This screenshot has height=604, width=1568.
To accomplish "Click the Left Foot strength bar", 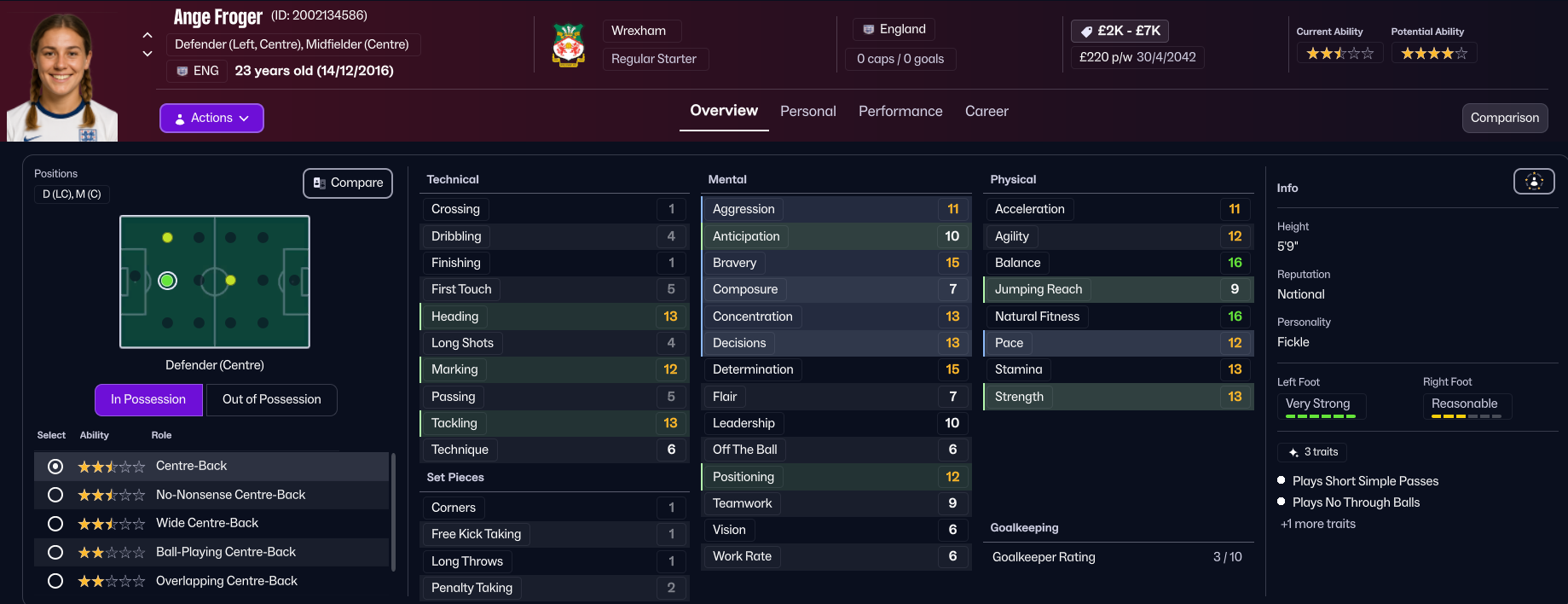I will [x=1320, y=416].
